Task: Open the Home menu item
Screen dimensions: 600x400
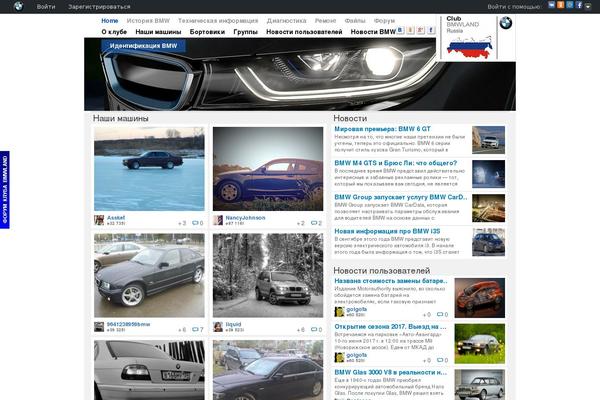Action: (109, 21)
